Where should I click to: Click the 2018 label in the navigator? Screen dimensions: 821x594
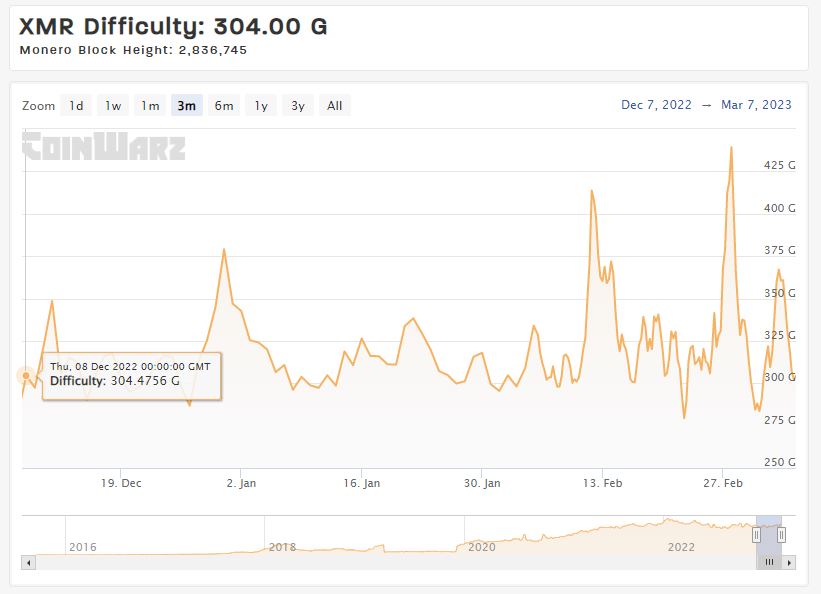point(282,547)
